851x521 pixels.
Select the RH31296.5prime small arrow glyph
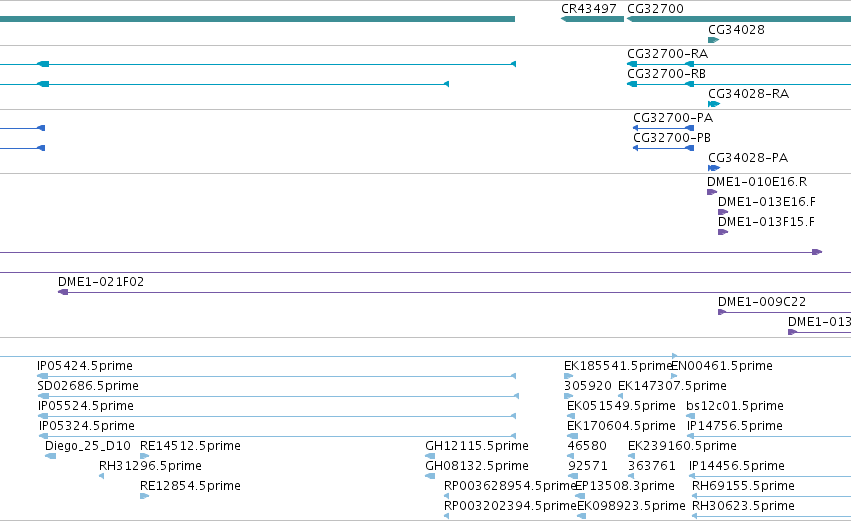[101, 476]
